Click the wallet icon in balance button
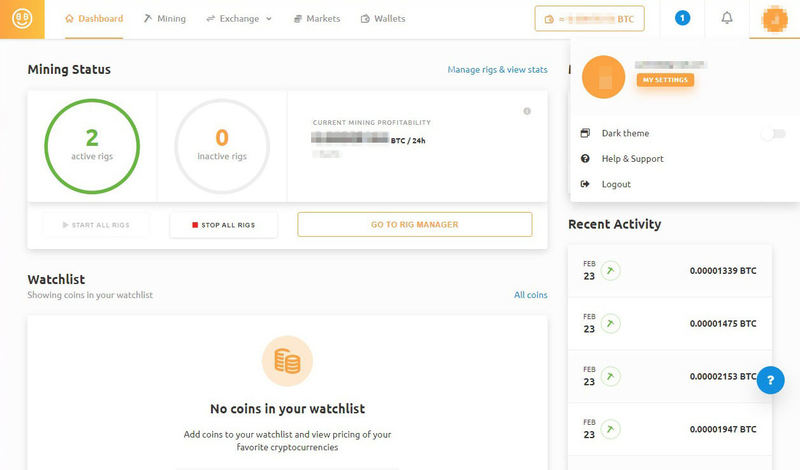Screen dimensions: 800x470 pyautogui.click(x=549, y=19)
